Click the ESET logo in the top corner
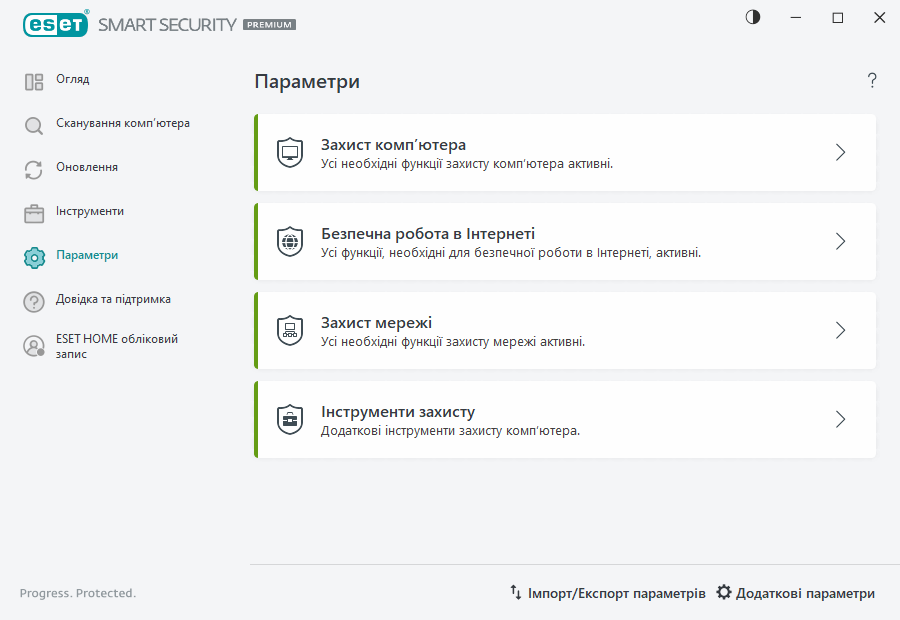Image resolution: width=900 pixels, height=620 pixels. coord(56,24)
